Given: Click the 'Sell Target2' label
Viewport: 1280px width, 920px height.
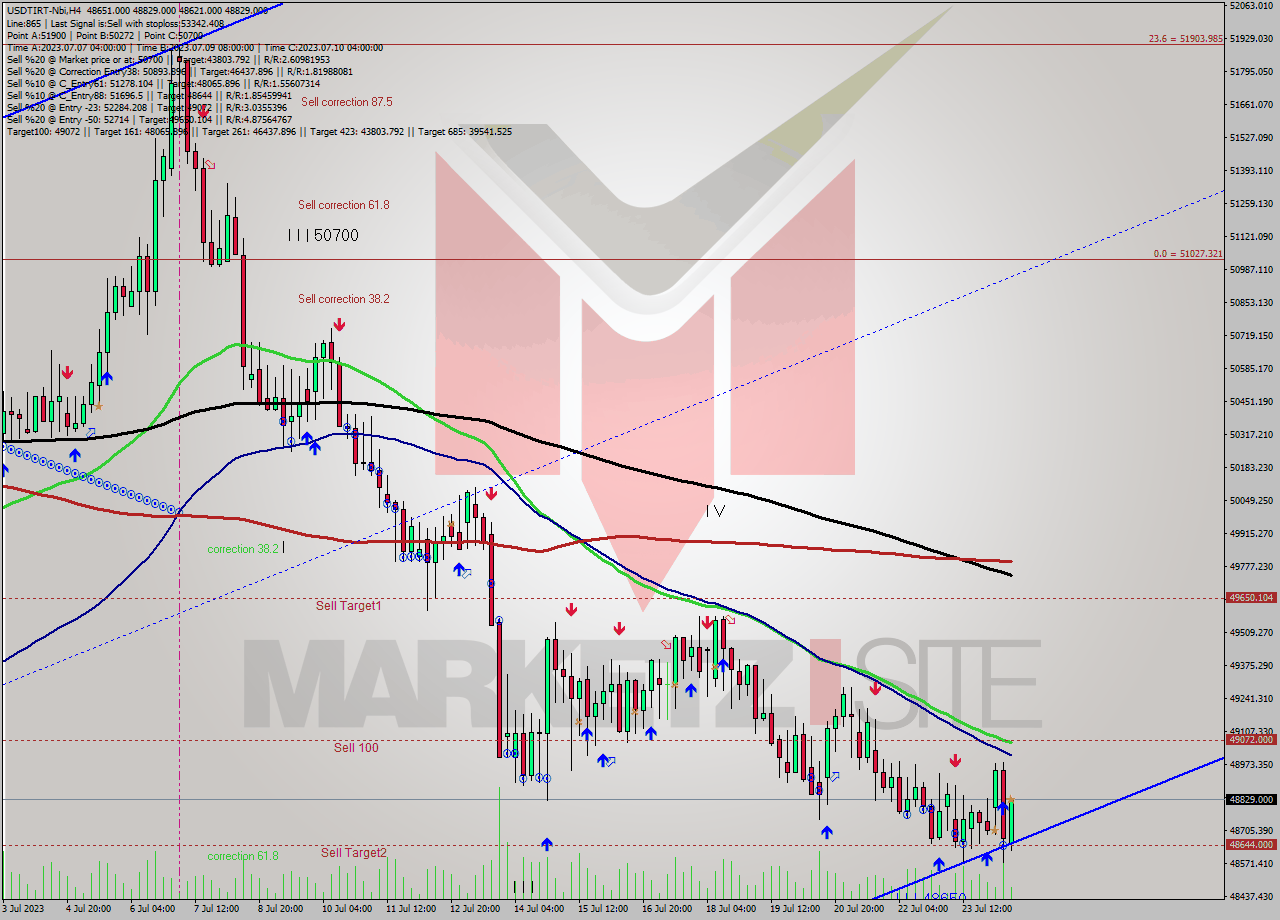Looking at the screenshot, I should coord(353,852).
